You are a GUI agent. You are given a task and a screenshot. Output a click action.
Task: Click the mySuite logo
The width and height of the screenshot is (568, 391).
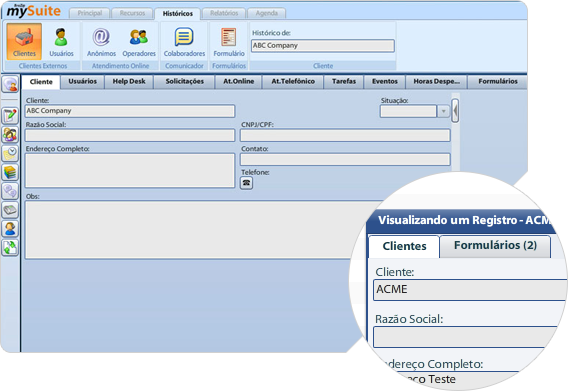(x=34, y=11)
